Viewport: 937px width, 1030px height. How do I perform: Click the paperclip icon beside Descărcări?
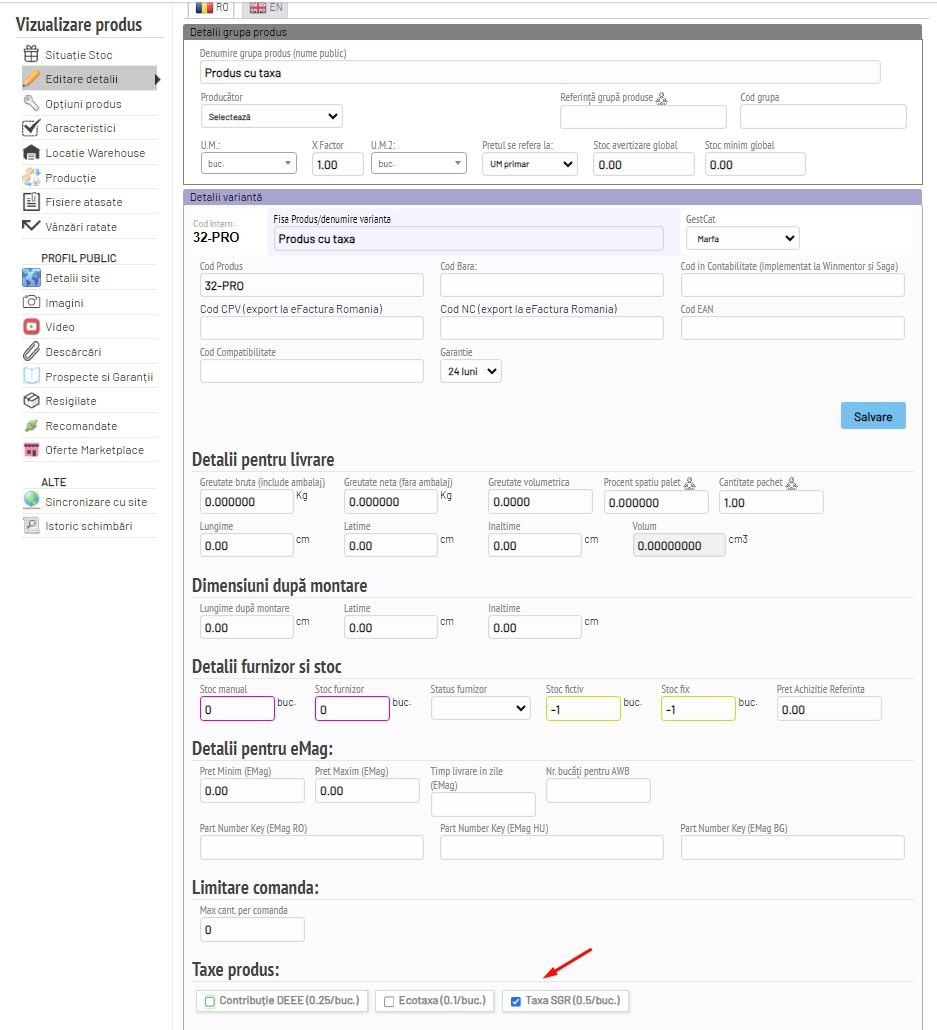click(30, 352)
